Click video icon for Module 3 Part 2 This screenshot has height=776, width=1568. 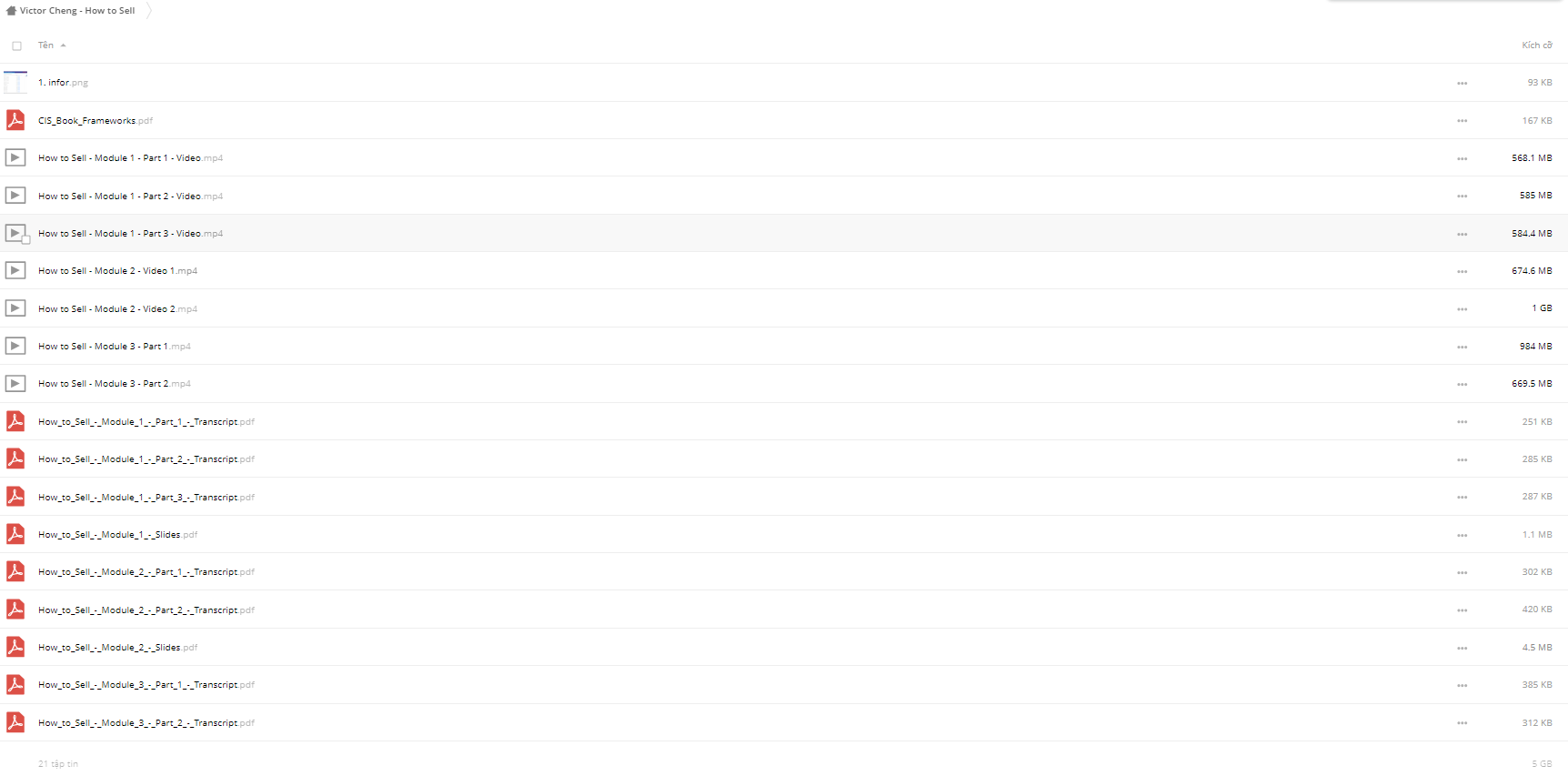(x=15, y=383)
